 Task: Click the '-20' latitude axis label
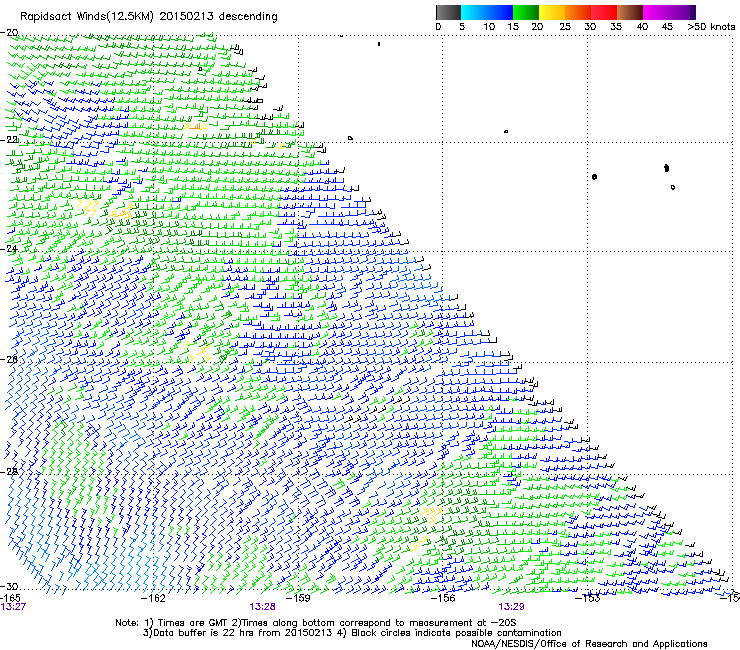point(9,33)
